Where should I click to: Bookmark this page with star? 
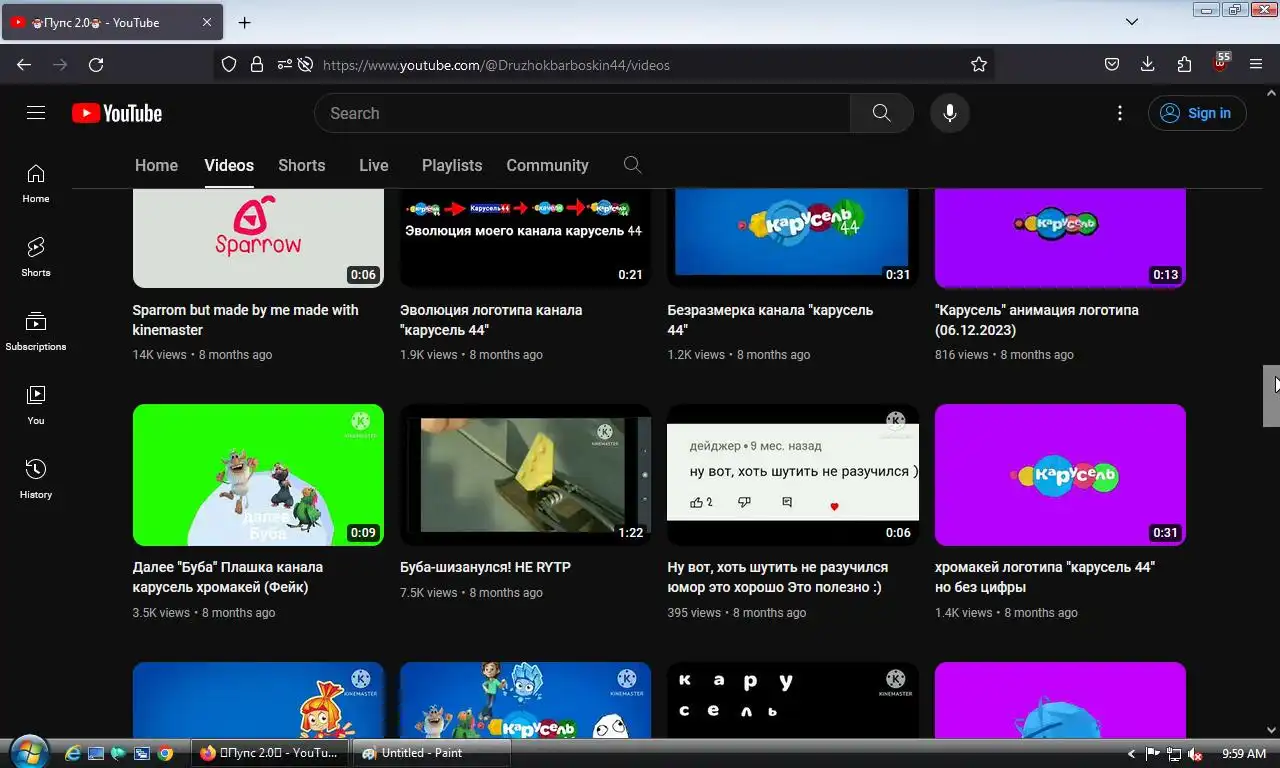click(x=979, y=64)
